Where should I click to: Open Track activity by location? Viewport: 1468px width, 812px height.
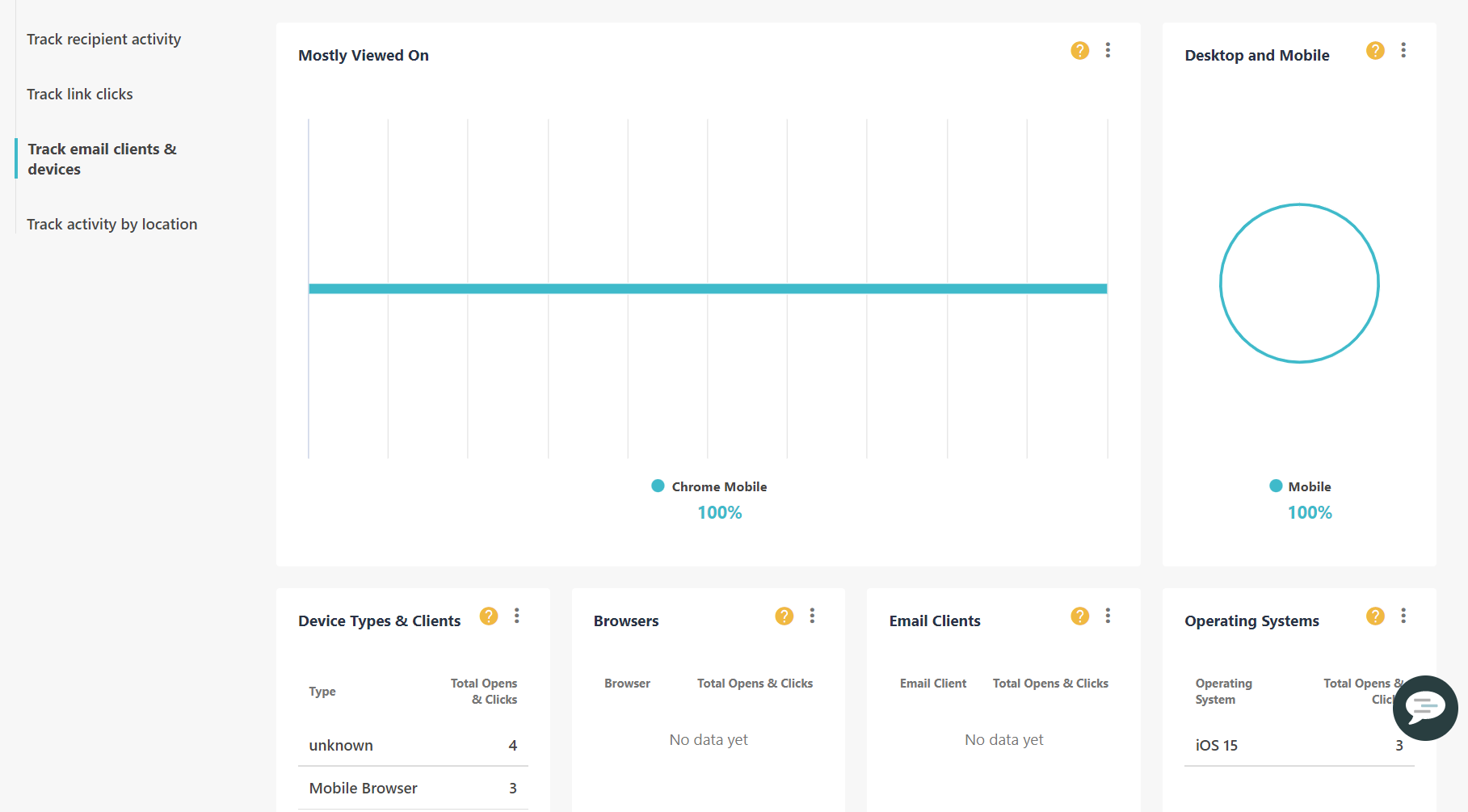111,225
